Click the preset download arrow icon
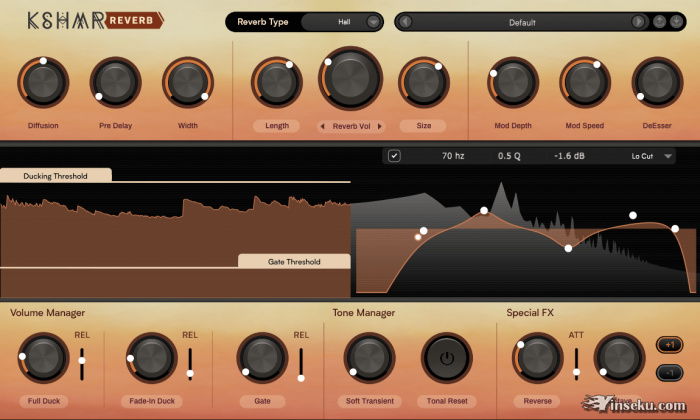Screen dimensions: 700x420 click(675, 21)
